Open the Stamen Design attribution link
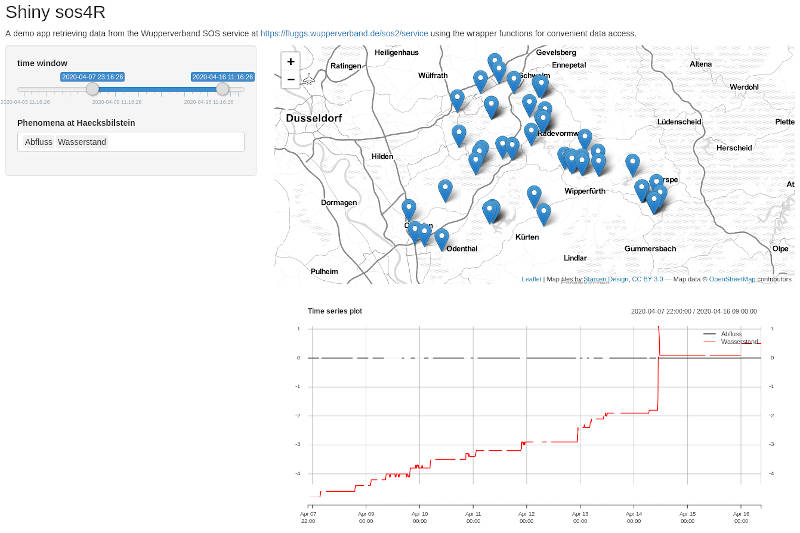 [606, 280]
